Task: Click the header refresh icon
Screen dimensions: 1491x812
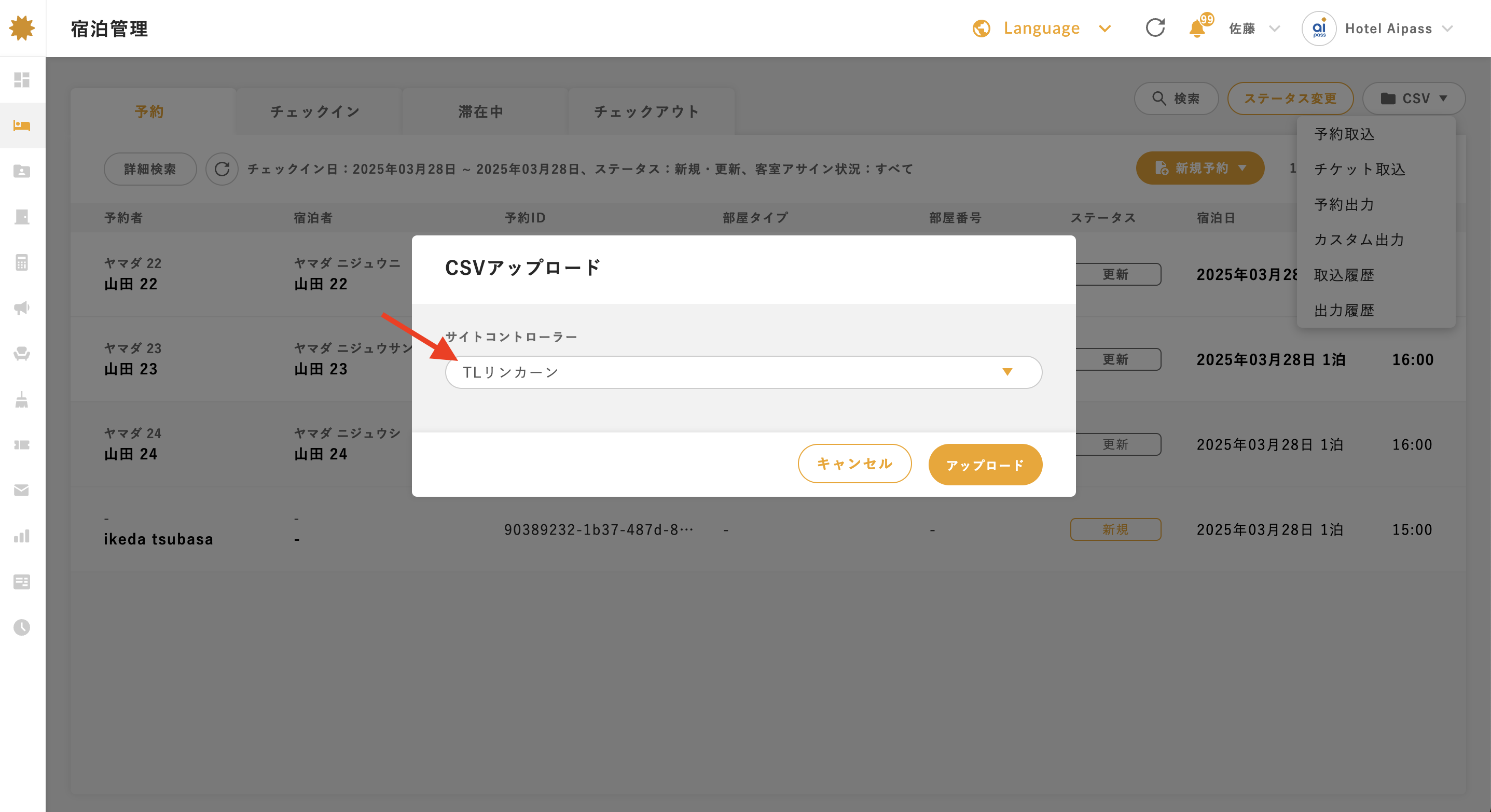Action: click(x=1155, y=28)
